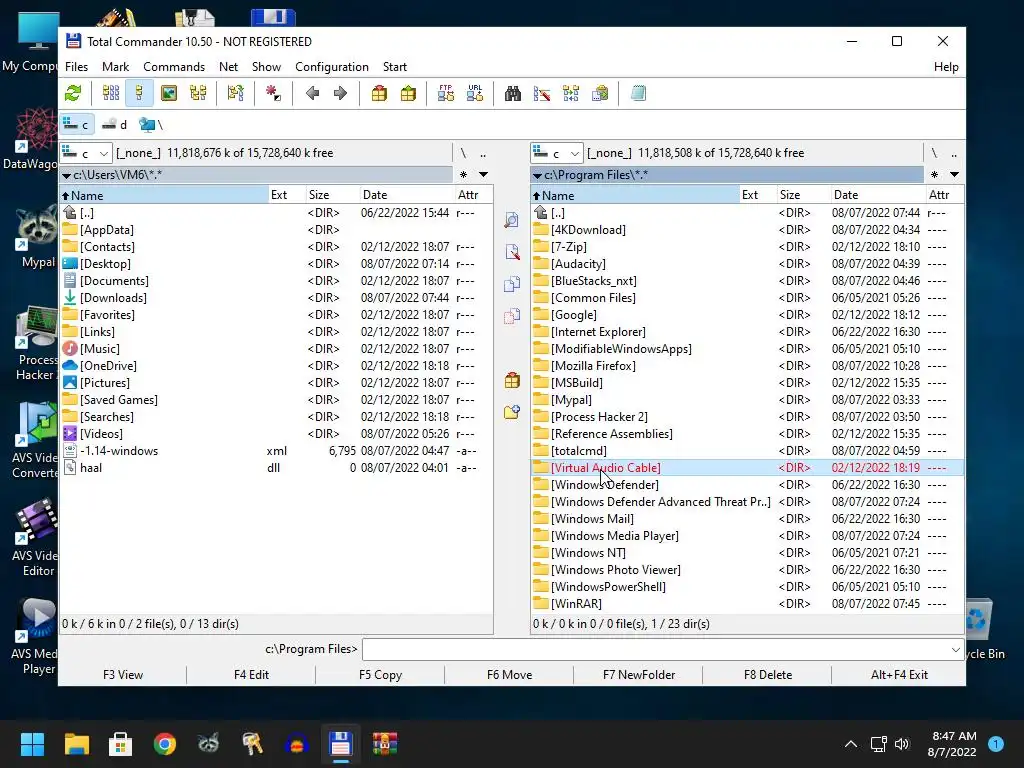Select the -1.14-windows xml file
This screenshot has width=1024, height=768.
point(276,451)
